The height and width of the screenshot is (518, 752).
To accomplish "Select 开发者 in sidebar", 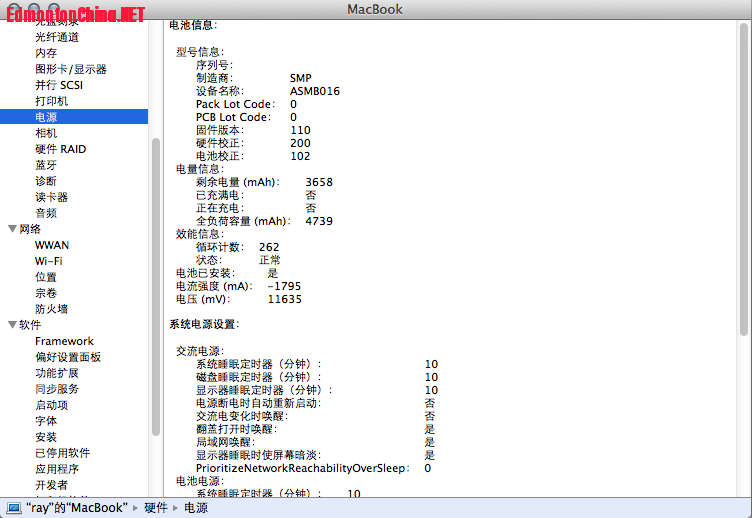I will pos(51,485).
